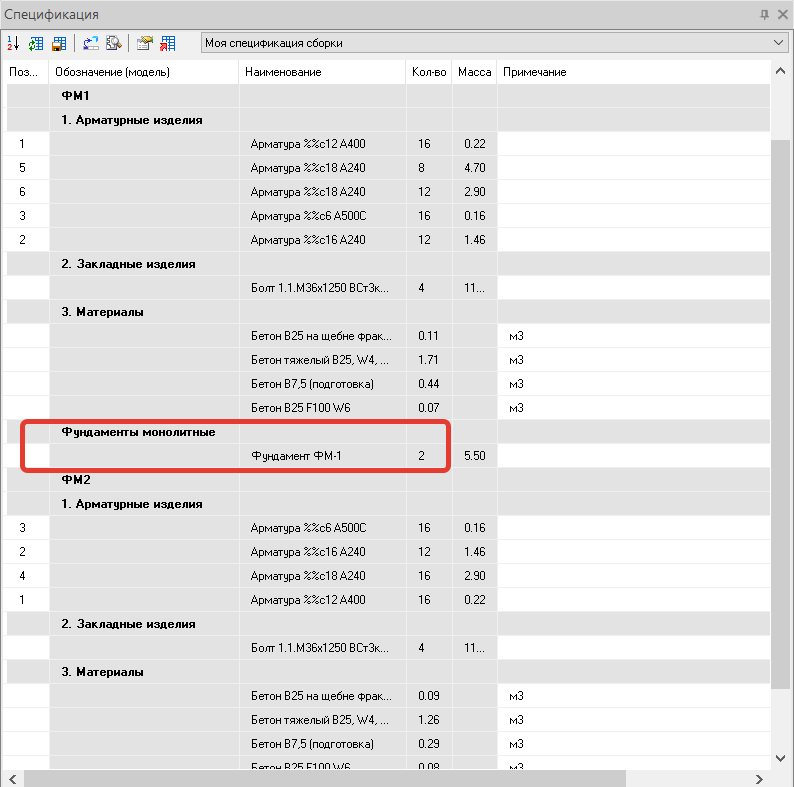This screenshot has height=787, width=794.
Task: Pin the Спецификация panel with the pushpin
Action: pos(764,14)
